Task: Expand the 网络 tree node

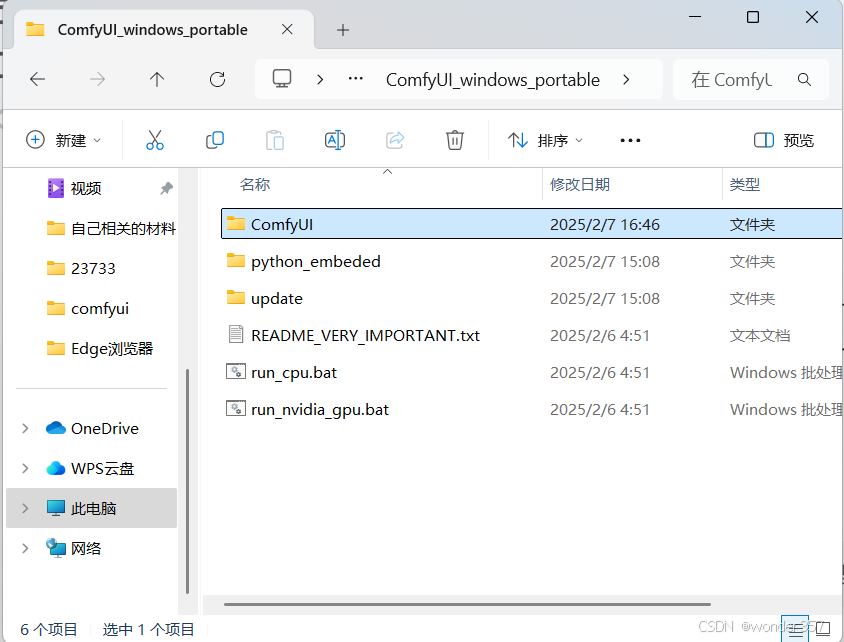Action: tap(25, 548)
